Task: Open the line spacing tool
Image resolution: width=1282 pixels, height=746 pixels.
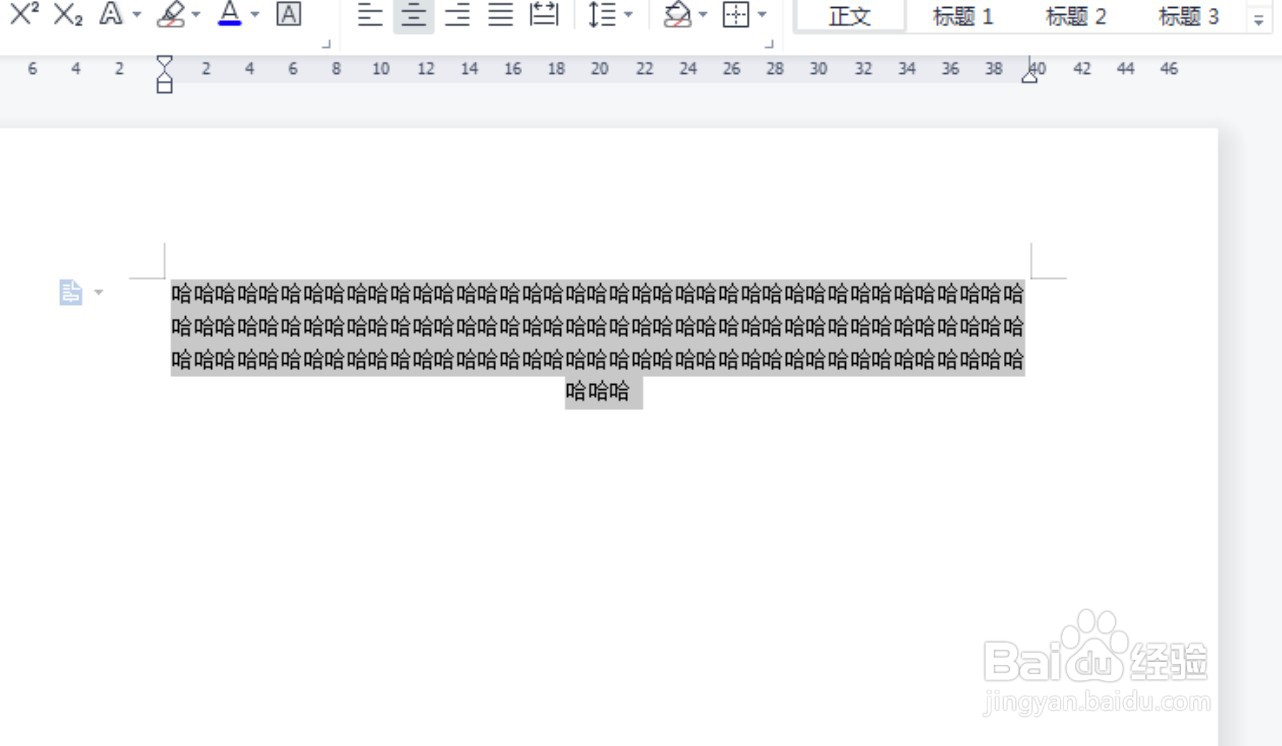Action: pos(602,15)
